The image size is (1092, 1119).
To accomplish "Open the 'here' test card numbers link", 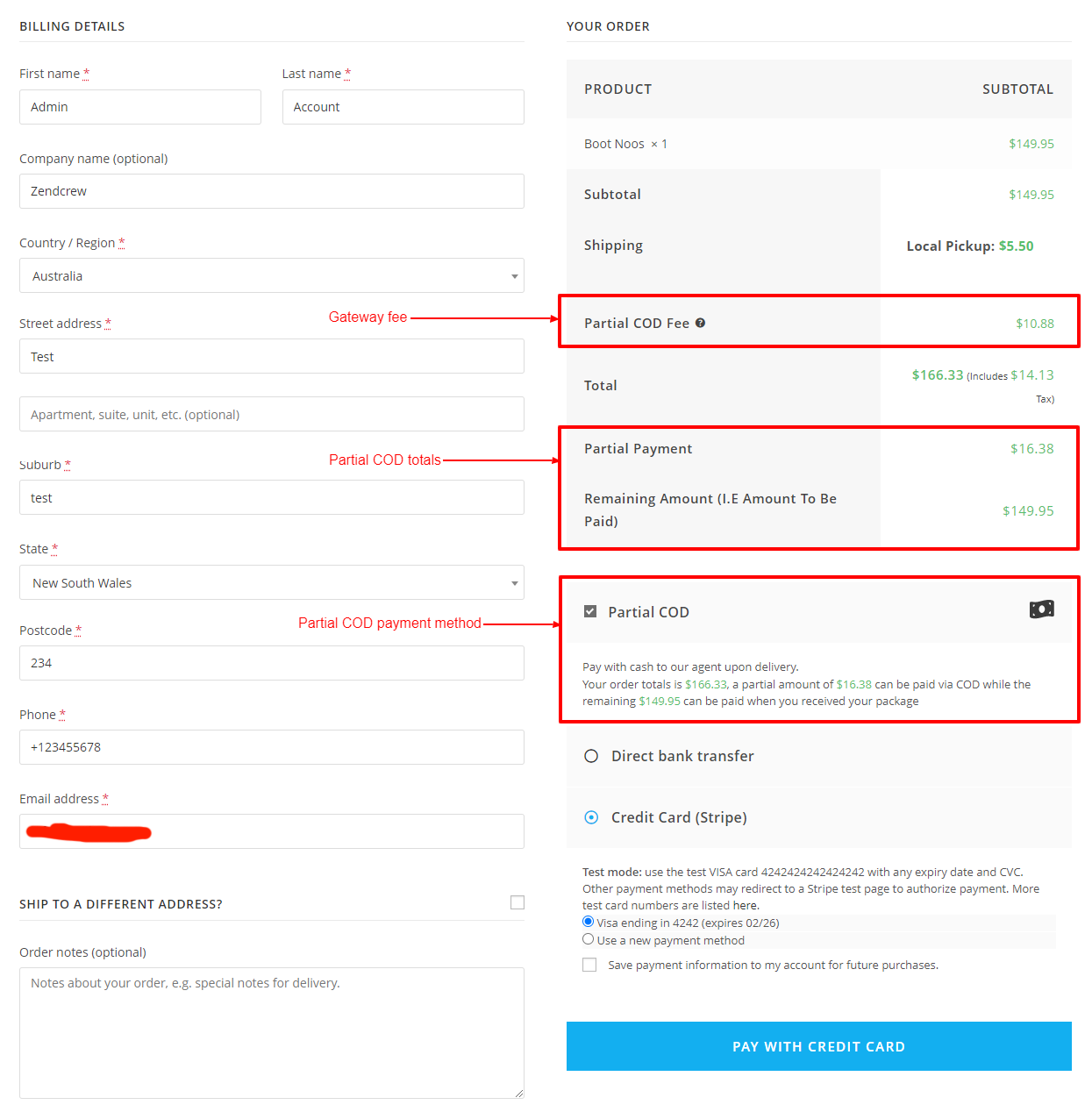I will [x=746, y=905].
